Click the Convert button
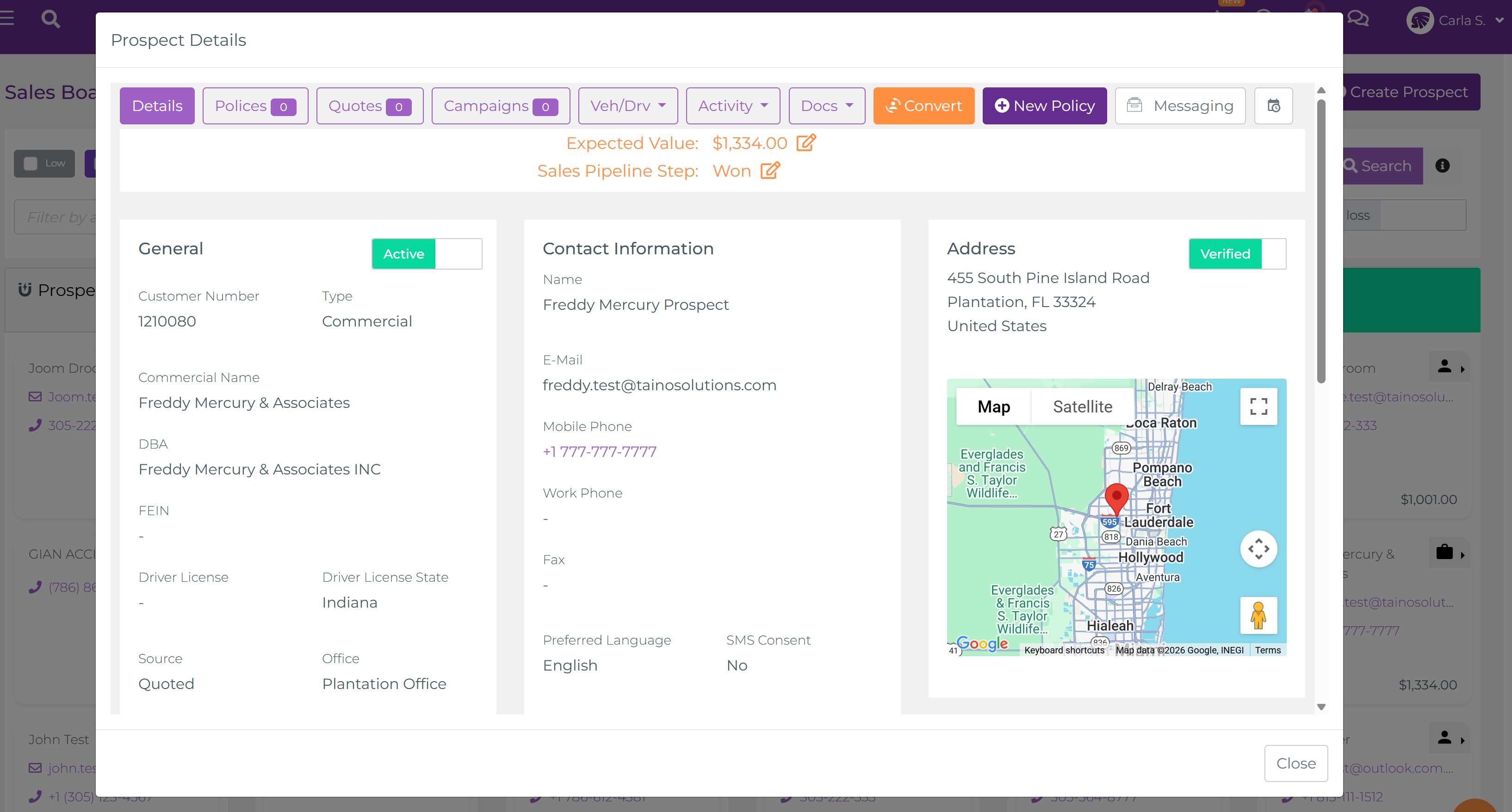1512x812 pixels. pyautogui.click(x=923, y=105)
